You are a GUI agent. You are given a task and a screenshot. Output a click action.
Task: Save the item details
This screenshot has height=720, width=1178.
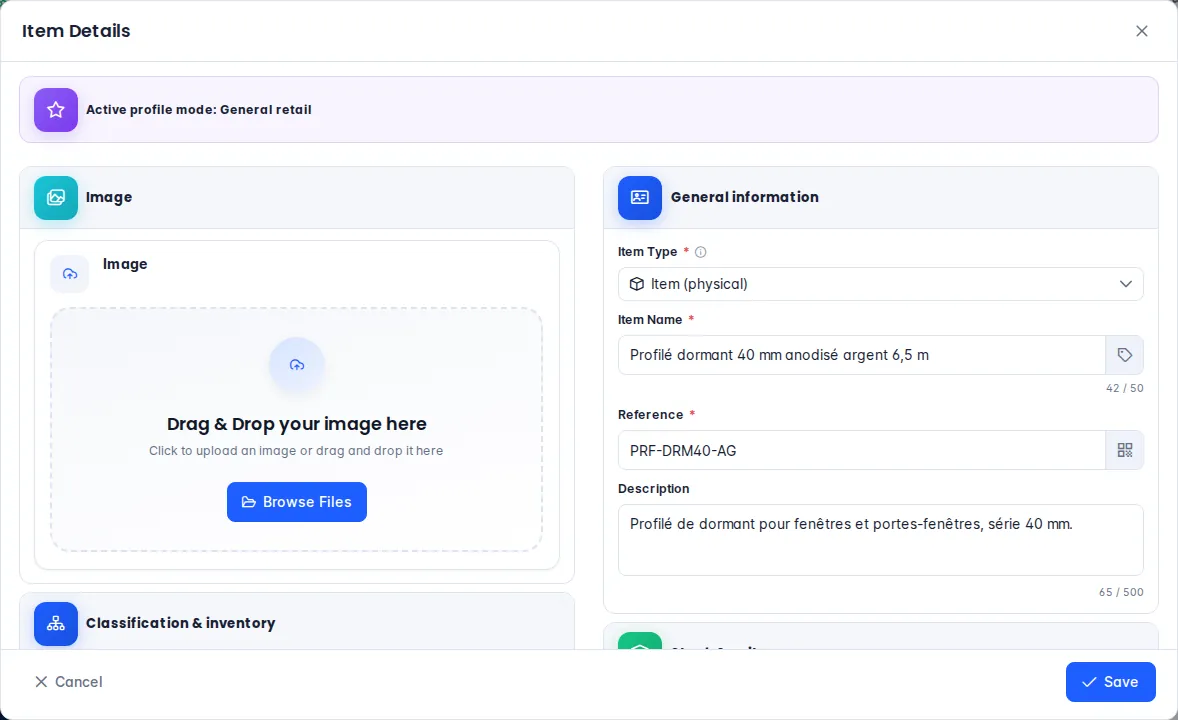[1110, 682]
